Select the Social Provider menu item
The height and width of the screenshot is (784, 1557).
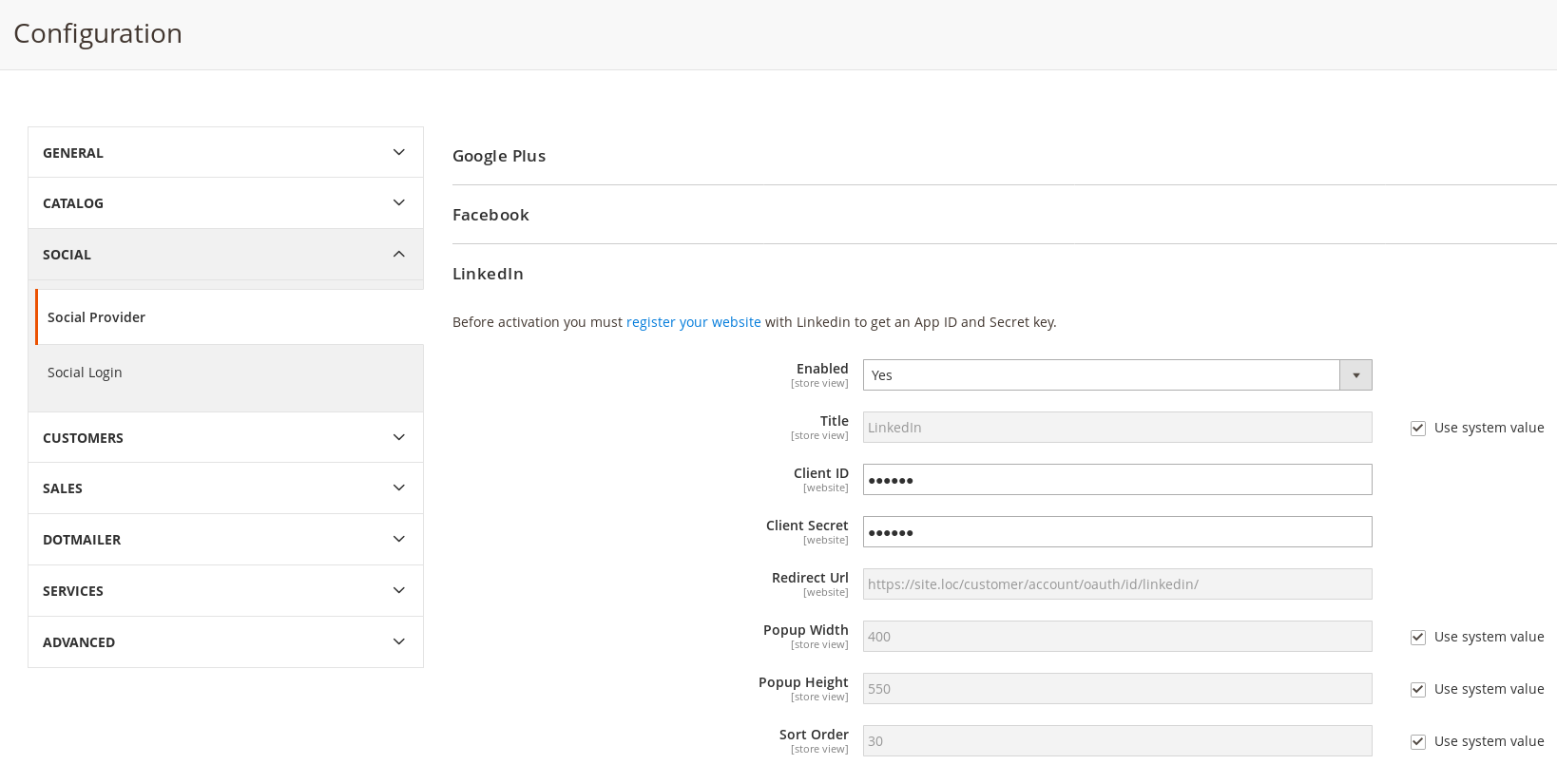coord(96,317)
